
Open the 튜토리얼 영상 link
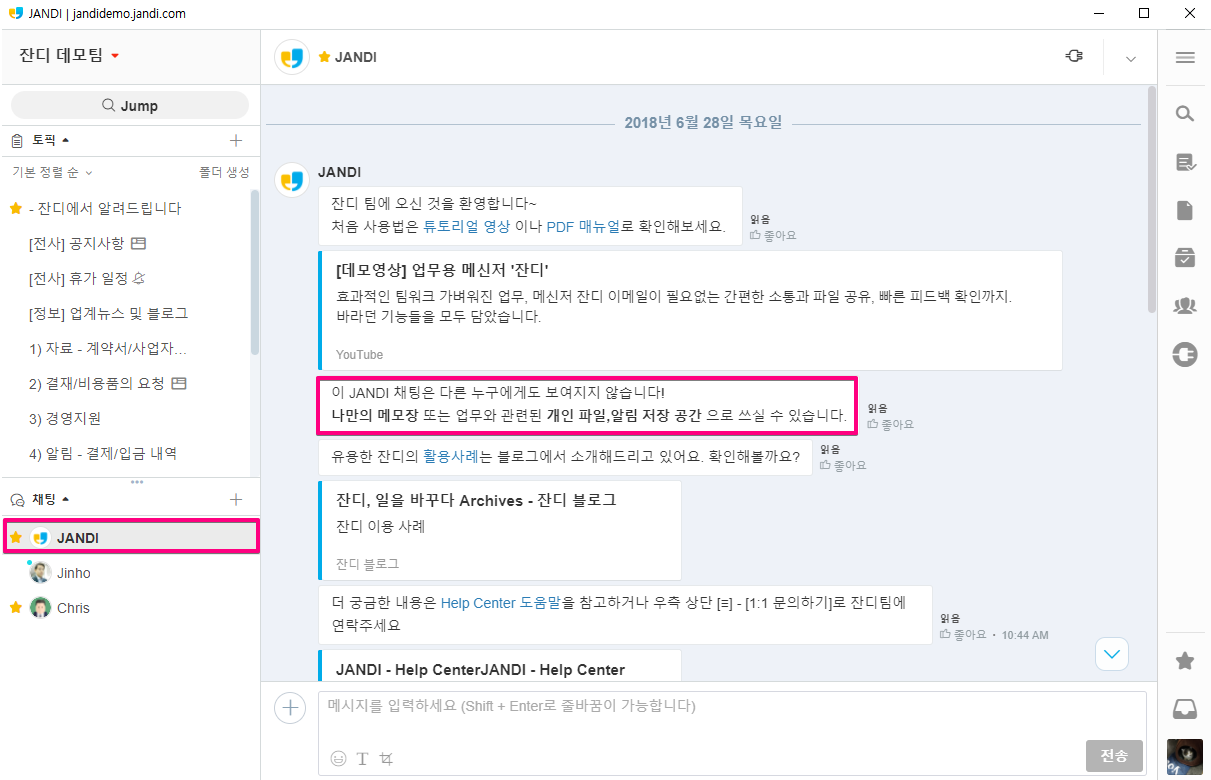(466, 226)
